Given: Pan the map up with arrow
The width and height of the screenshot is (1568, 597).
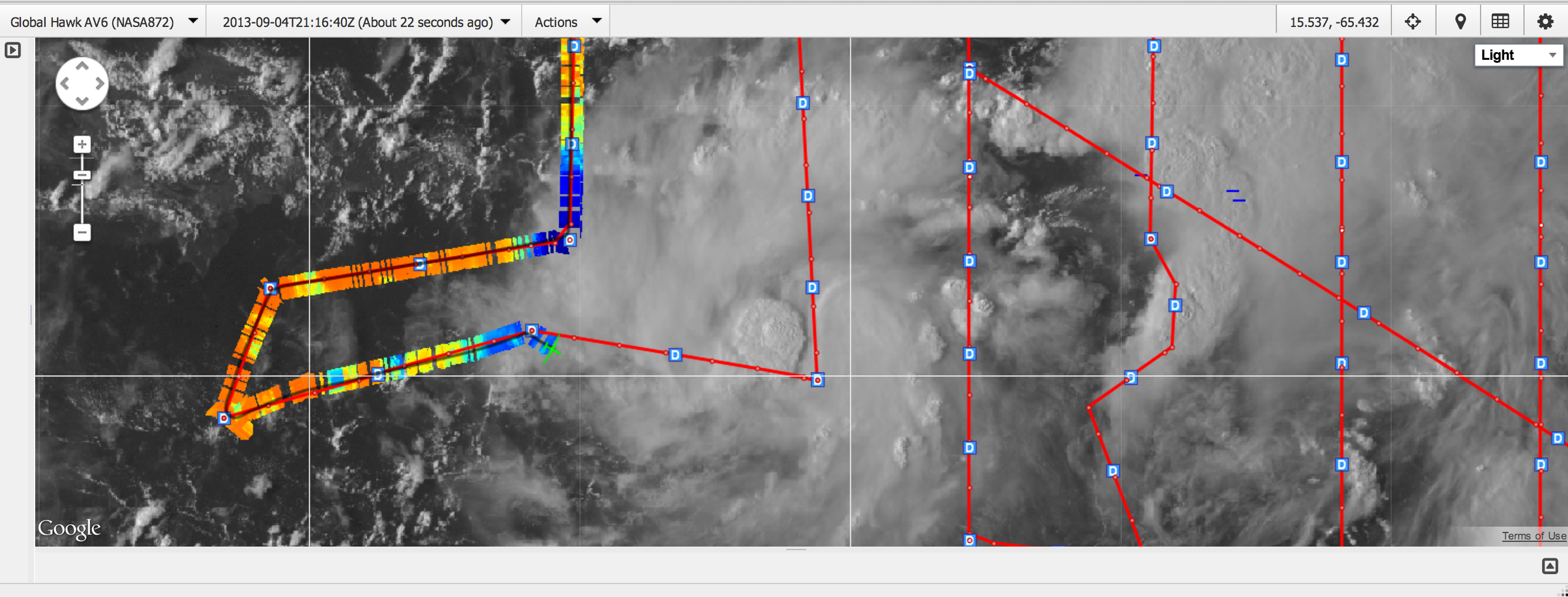Looking at the screenshot, I should click(82, 66).
